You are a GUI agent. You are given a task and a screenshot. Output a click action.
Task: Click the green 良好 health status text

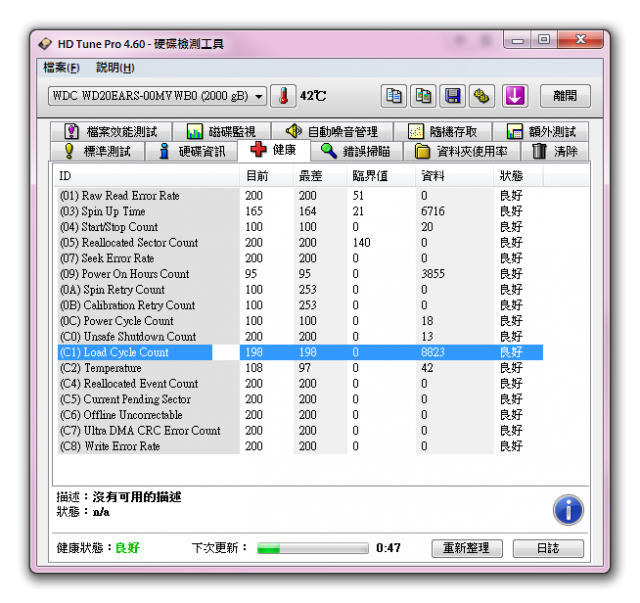127,547
